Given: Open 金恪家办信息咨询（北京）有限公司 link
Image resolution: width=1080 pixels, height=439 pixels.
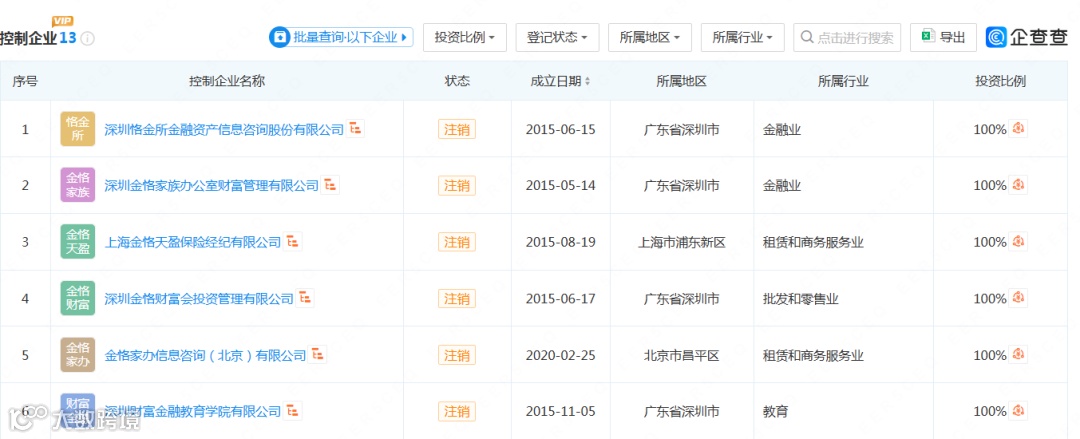Looking at the screenshot, I should pyautogui.click(x=205, y=356).
